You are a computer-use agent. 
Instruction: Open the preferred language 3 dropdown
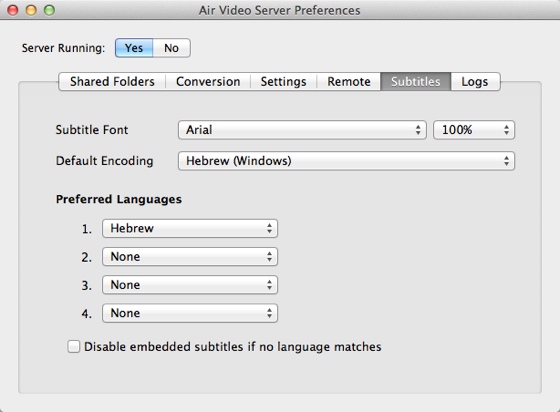point(190,285)
